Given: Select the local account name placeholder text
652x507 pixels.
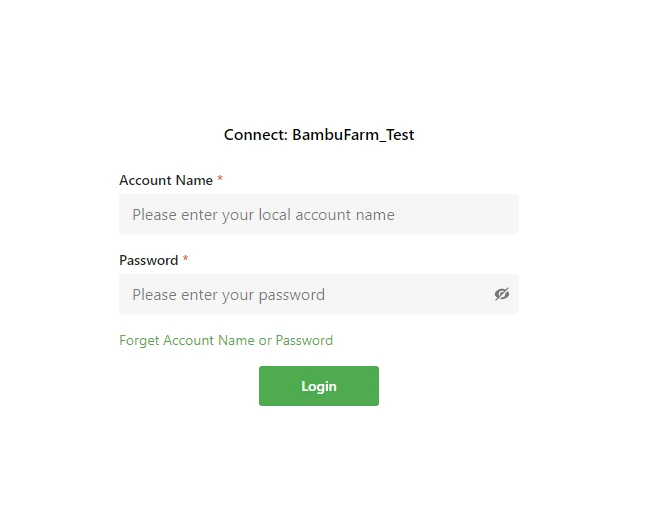Looking at the screenshot, I should click(x=263, y=214).
